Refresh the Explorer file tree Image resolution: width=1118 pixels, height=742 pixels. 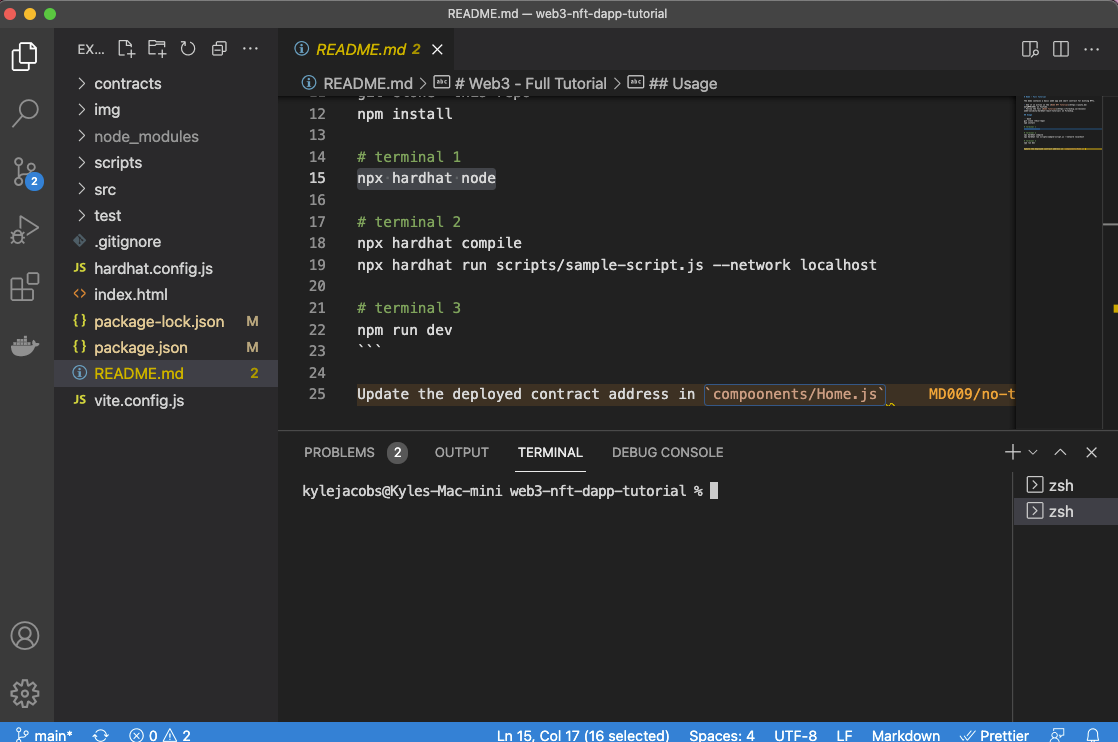point(188,49)
